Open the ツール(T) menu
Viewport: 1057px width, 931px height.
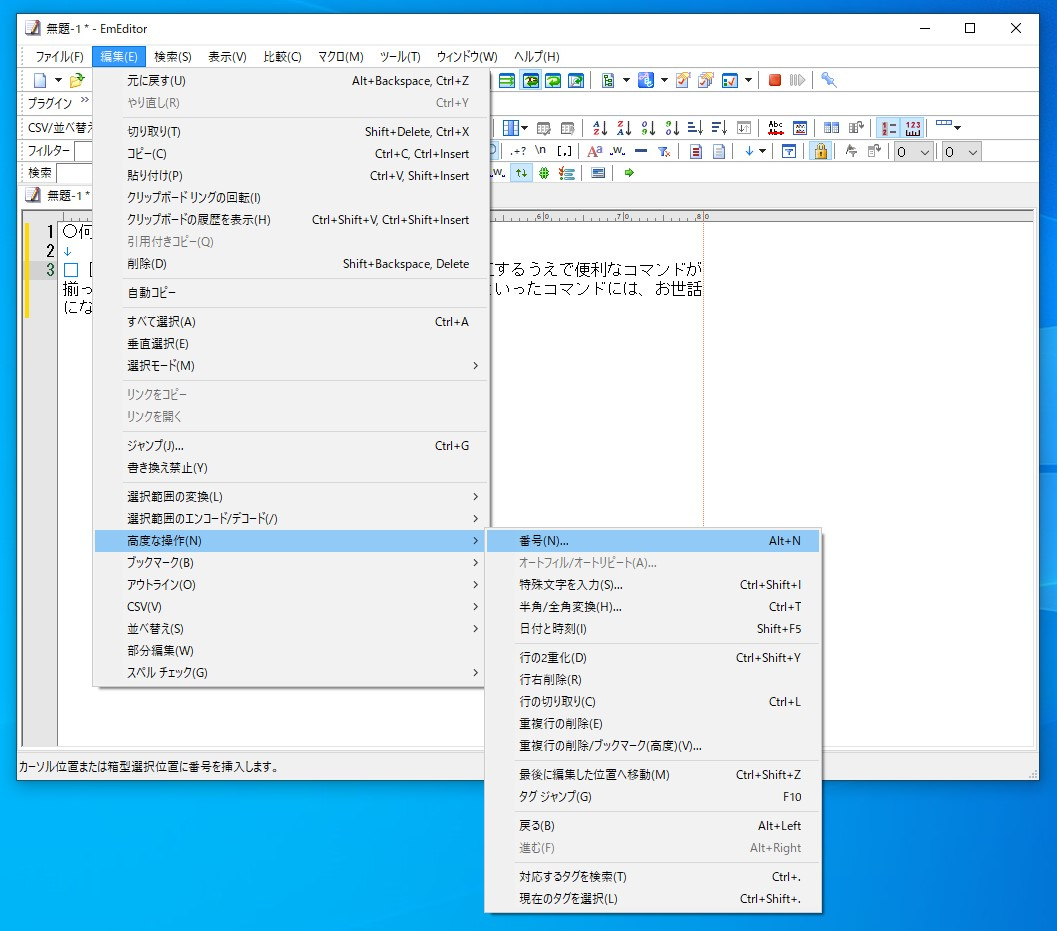pyautogui.click(x=400, y=57)
